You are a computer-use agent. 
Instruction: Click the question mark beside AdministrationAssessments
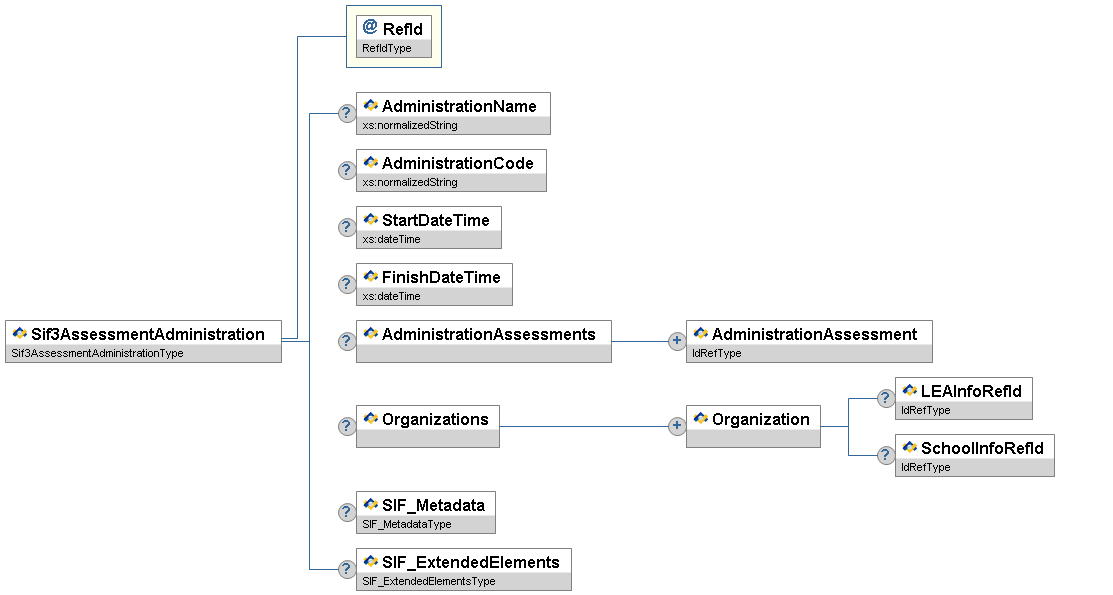click(347, 341)
